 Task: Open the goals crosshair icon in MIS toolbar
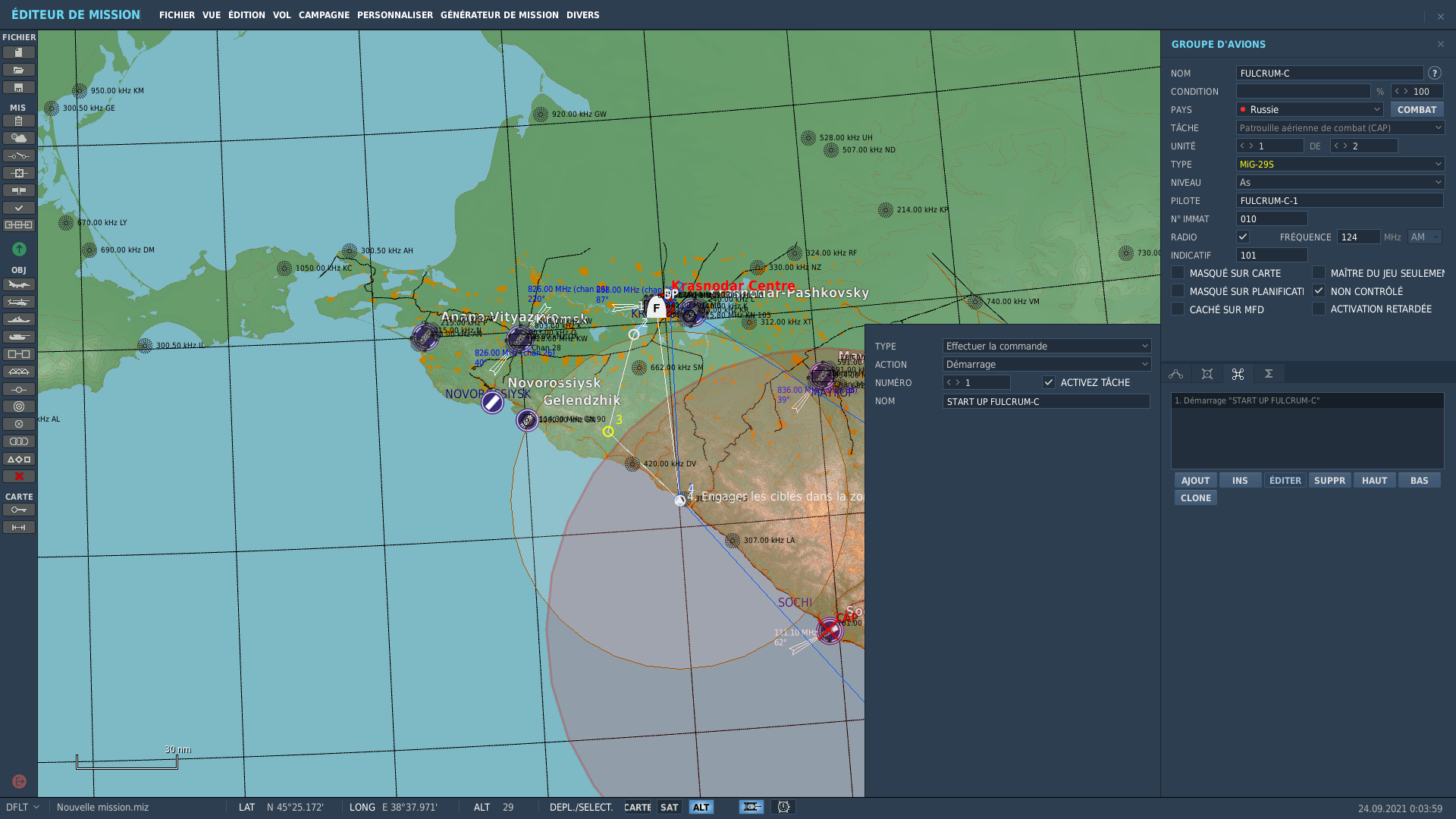pos(19,173)
